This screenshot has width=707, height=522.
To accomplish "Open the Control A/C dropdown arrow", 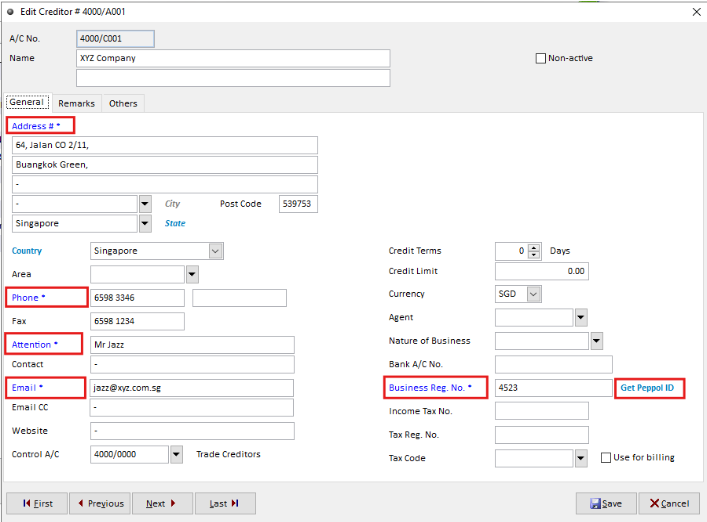I will (176, 454).
